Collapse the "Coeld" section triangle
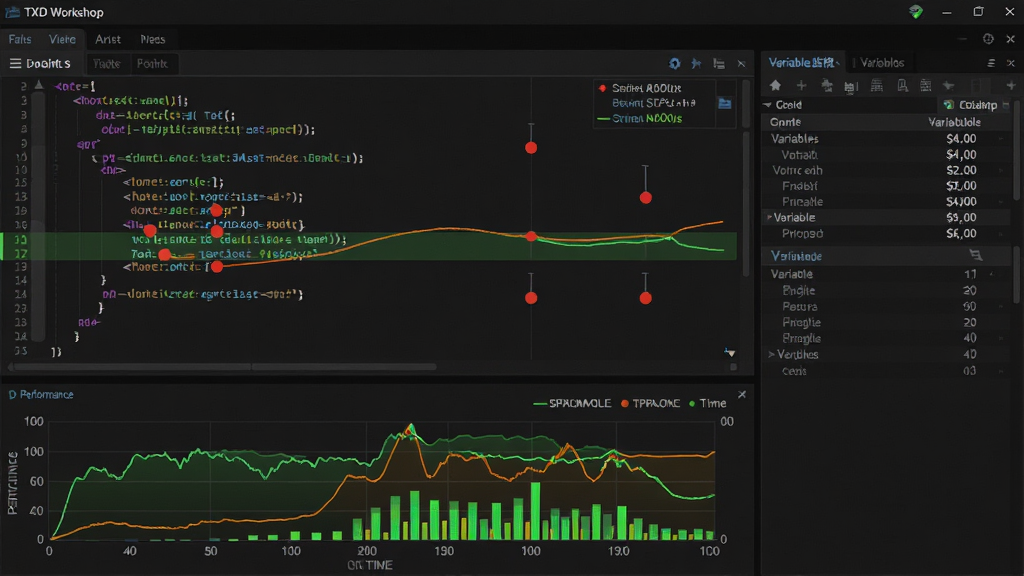The height and width of the screenshot is (576, 1024). (768, 105)
